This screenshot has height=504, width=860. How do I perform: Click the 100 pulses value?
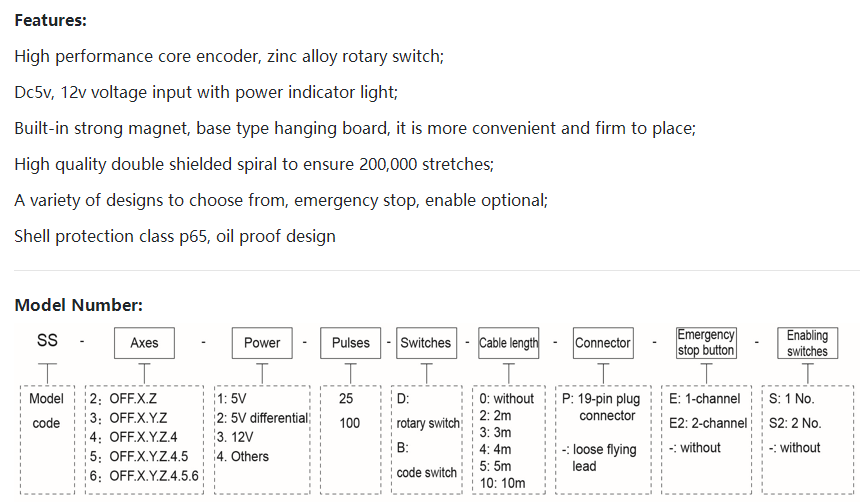350,423
